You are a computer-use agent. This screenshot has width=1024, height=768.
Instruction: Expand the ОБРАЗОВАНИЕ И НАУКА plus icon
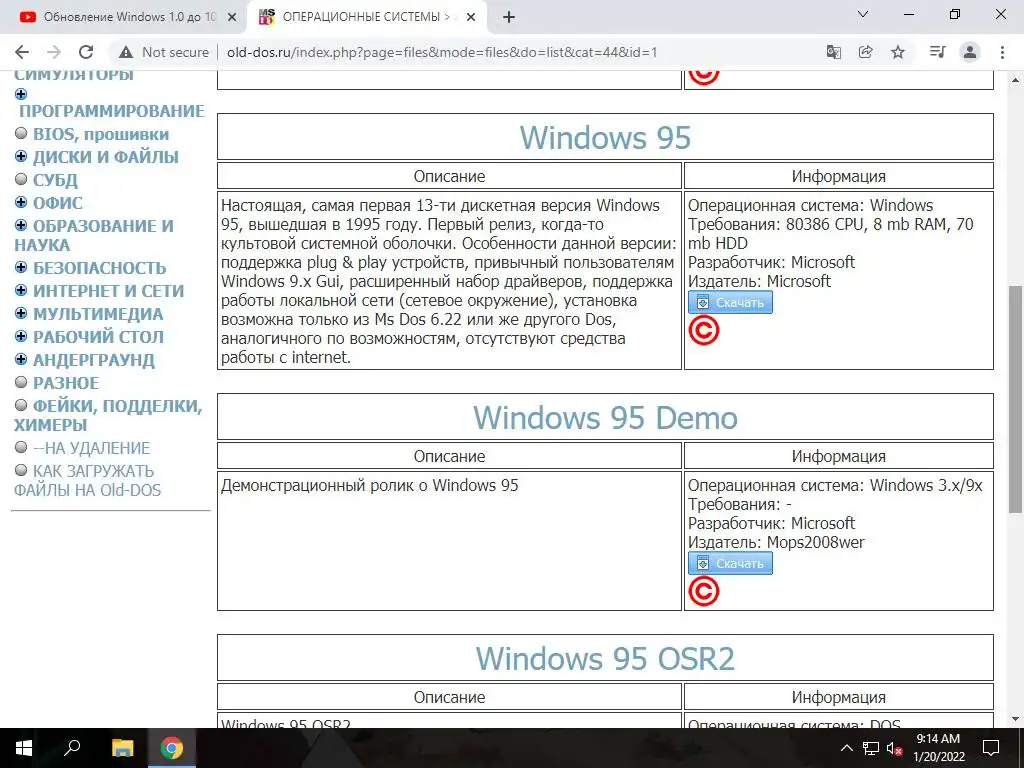tap(21, 225)
